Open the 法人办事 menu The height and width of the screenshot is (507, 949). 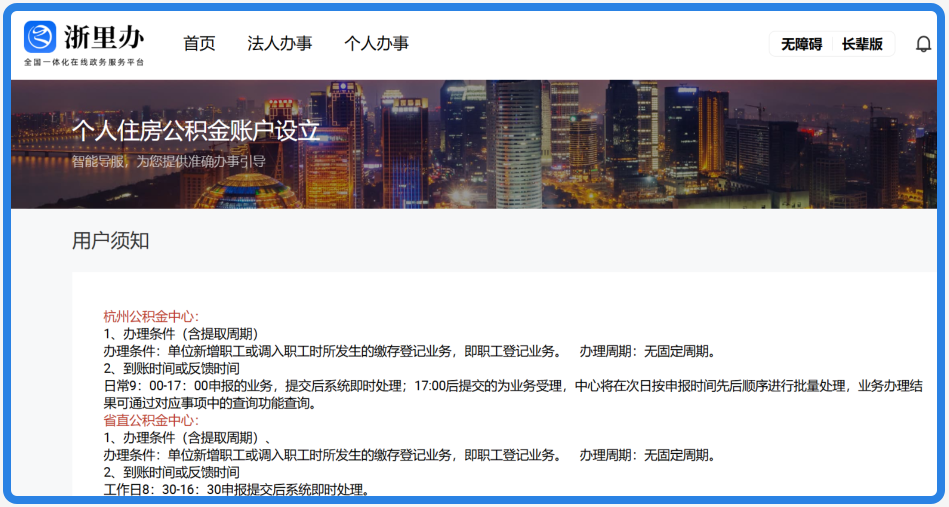[280, 44]
